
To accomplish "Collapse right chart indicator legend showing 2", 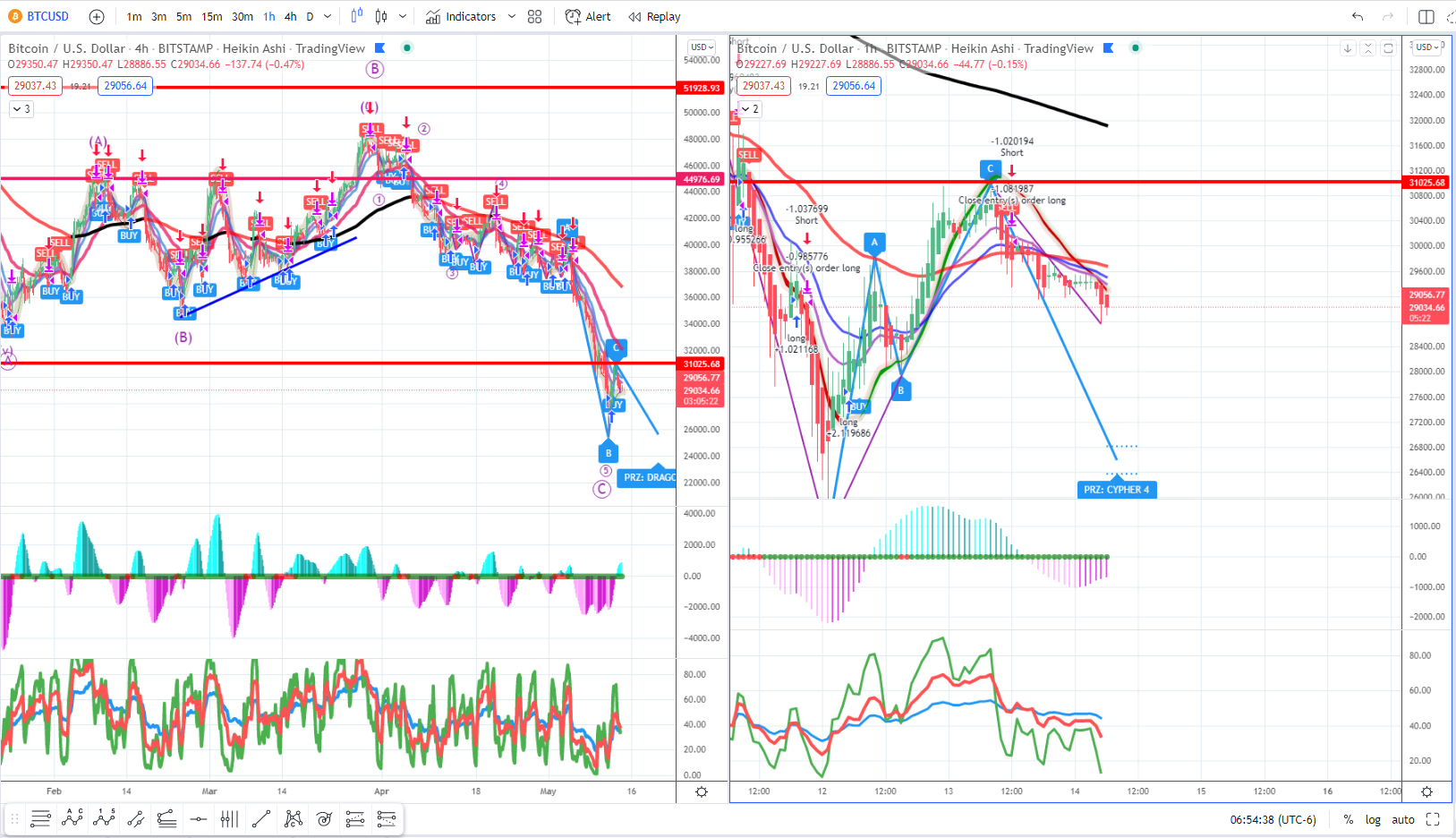I will pyautogui.click(x=750, y=109).
